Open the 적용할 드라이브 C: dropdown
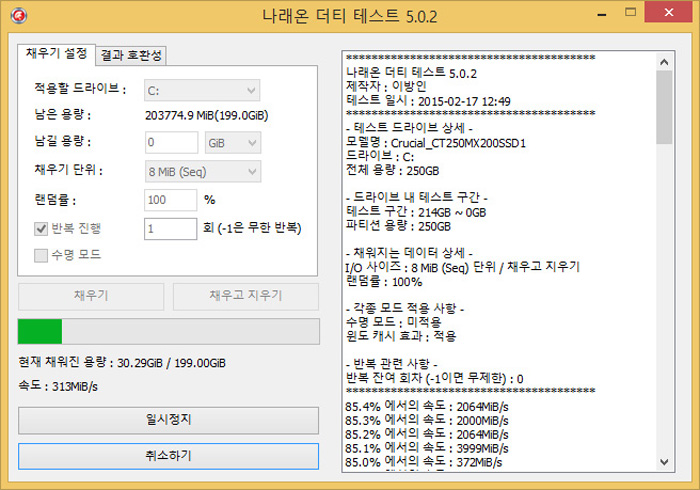Screen dimensions: 700x490 point(202,90)
